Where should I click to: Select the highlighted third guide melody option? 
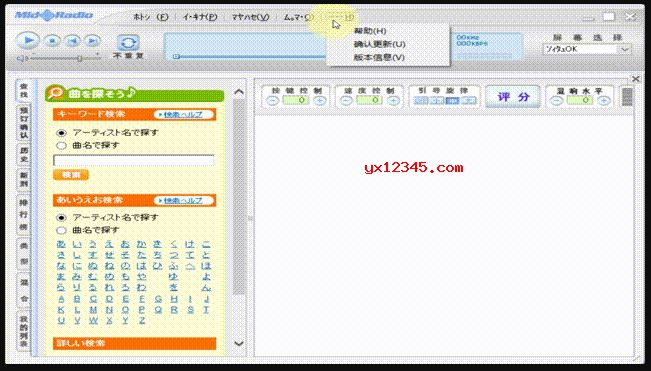pyautogui.click(x=453, y=101)
